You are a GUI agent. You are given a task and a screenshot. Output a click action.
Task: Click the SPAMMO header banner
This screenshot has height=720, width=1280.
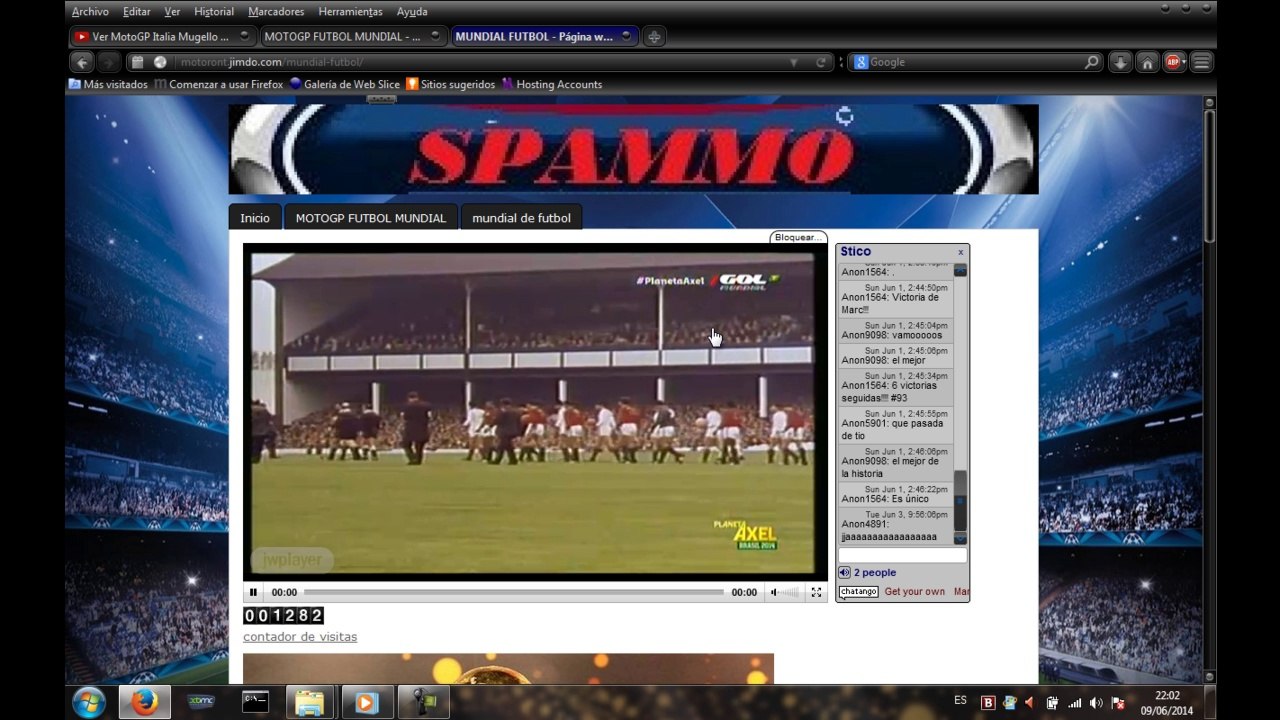633,149
